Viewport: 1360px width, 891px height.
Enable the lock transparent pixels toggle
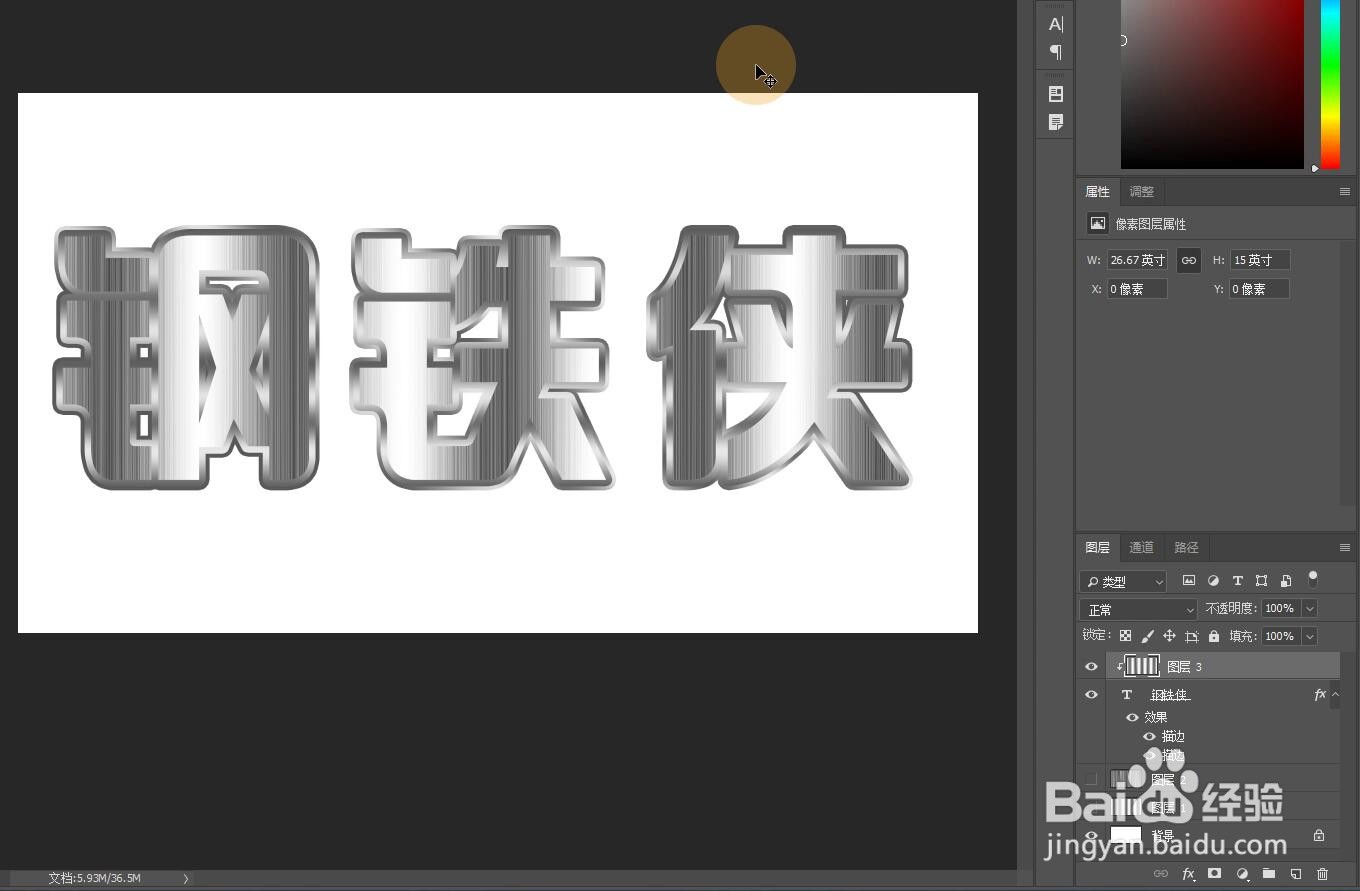point(1125,635)
